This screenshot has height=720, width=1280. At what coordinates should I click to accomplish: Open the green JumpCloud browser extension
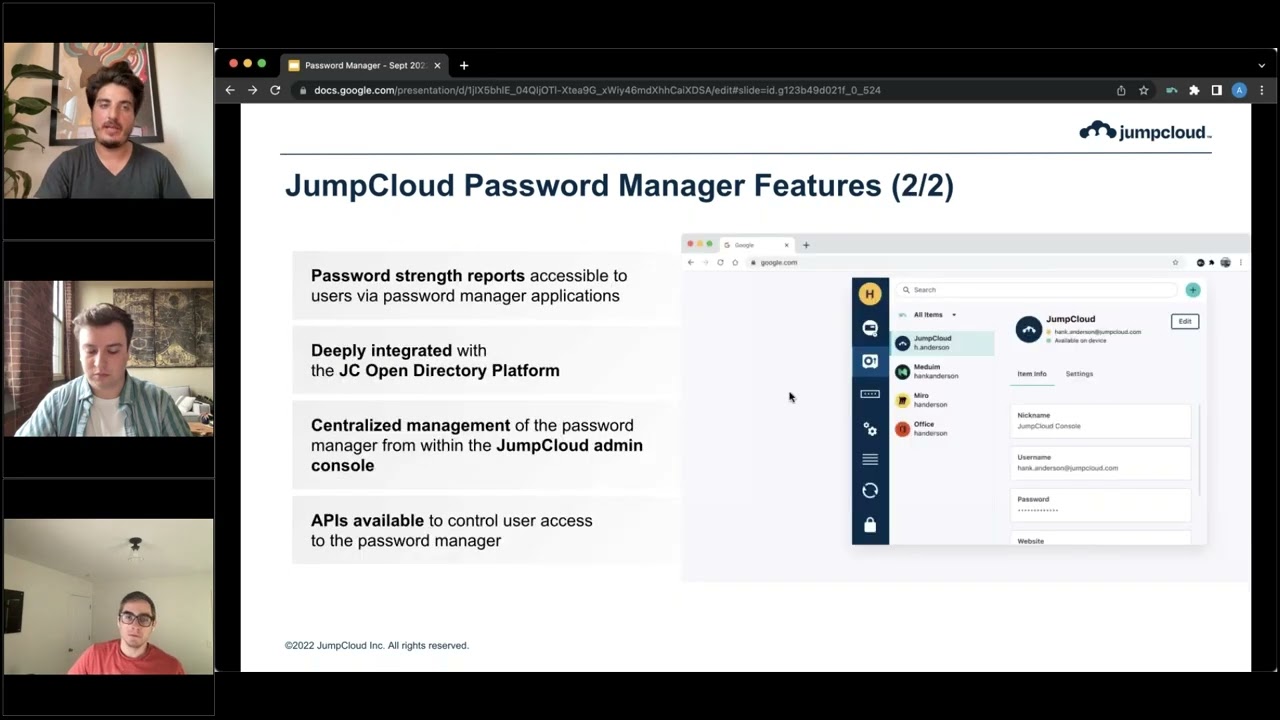coord(1171,90)
